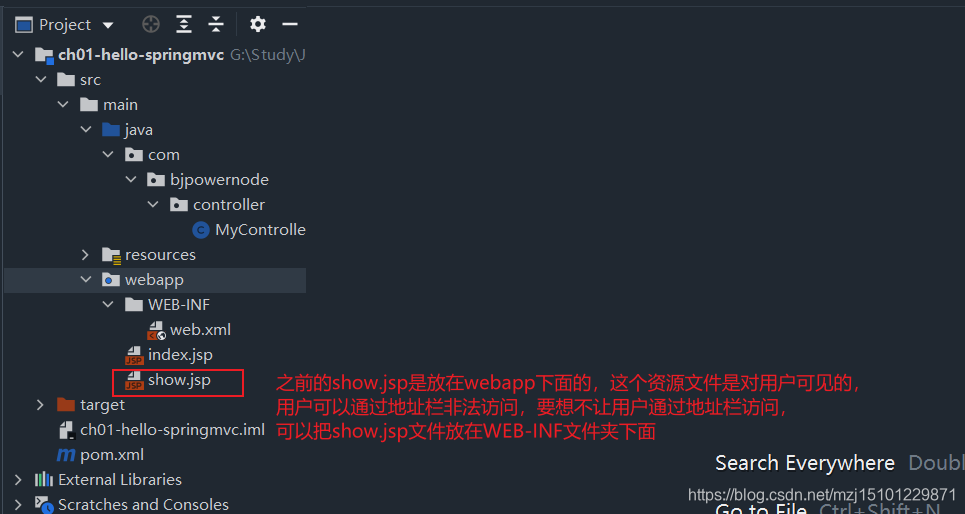The height and width of the screenshot is (514, 965).
Task: Open the Project panel settings gear
Action: pyautogui.click(x=258, y=24)
